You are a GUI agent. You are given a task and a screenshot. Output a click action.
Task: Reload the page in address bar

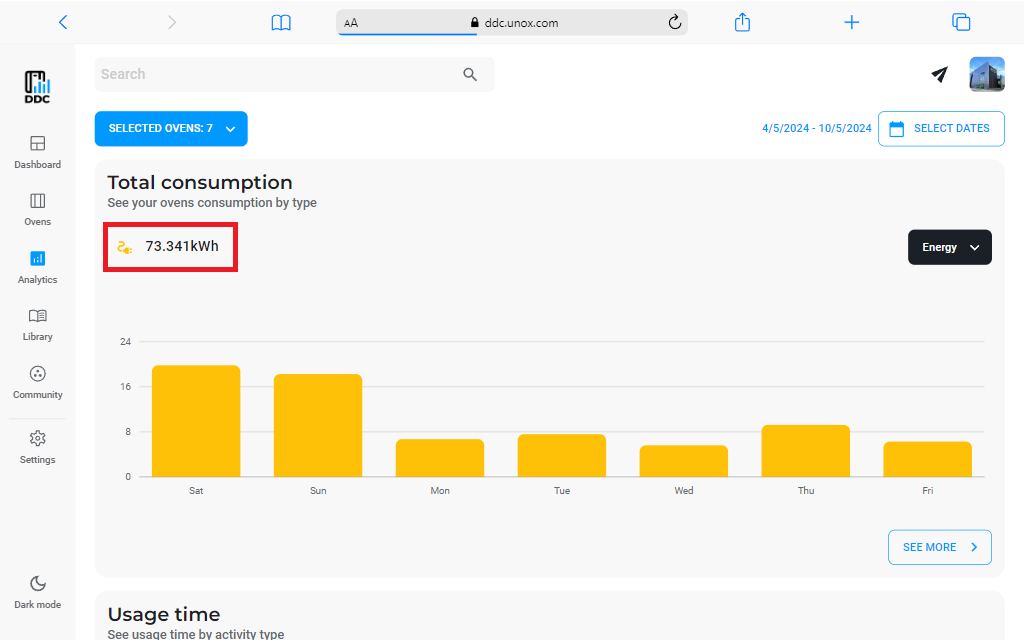pyautogui.click(x=674, y=22)
